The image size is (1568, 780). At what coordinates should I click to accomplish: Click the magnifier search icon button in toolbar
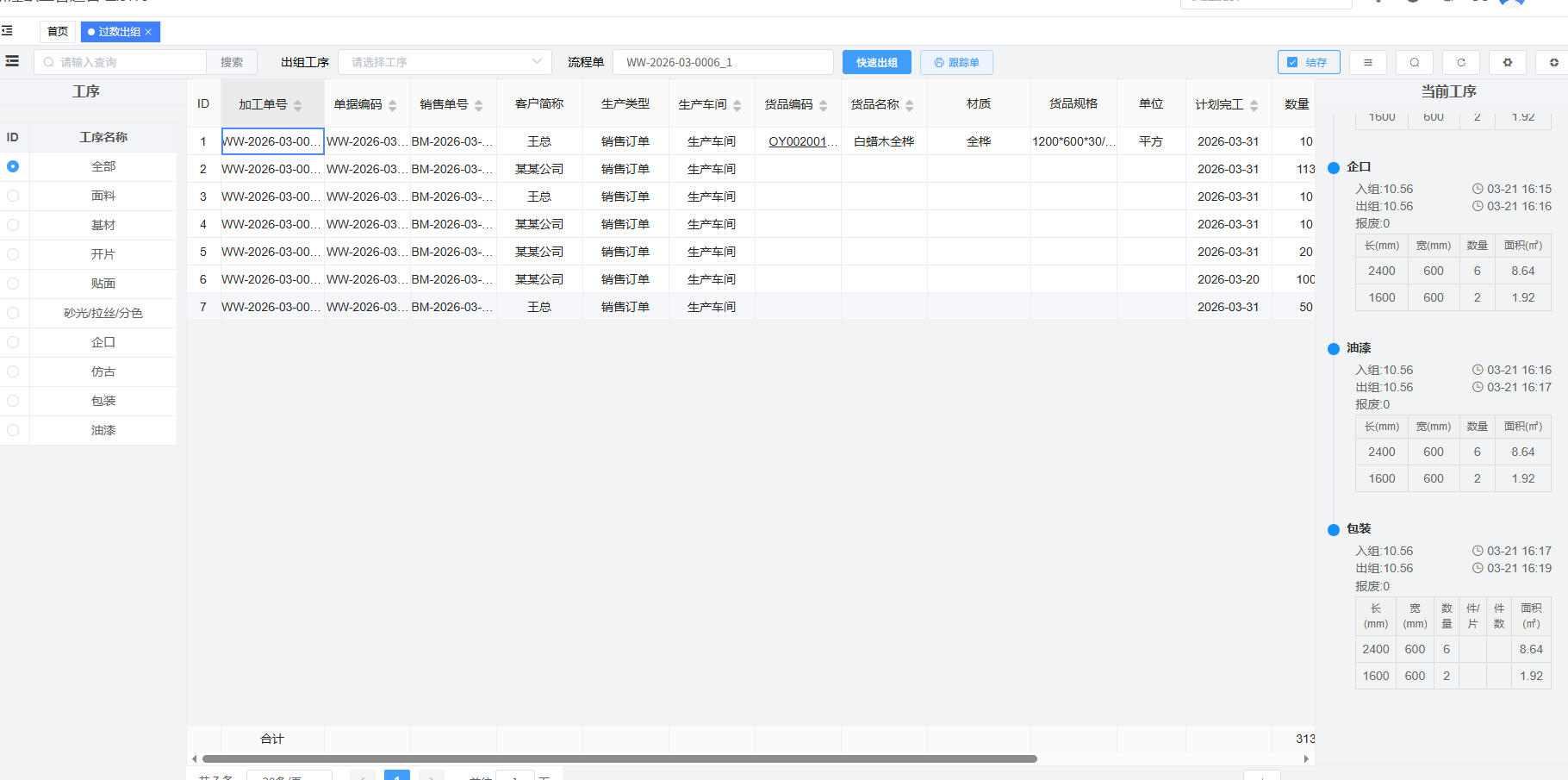point(1414,62)
